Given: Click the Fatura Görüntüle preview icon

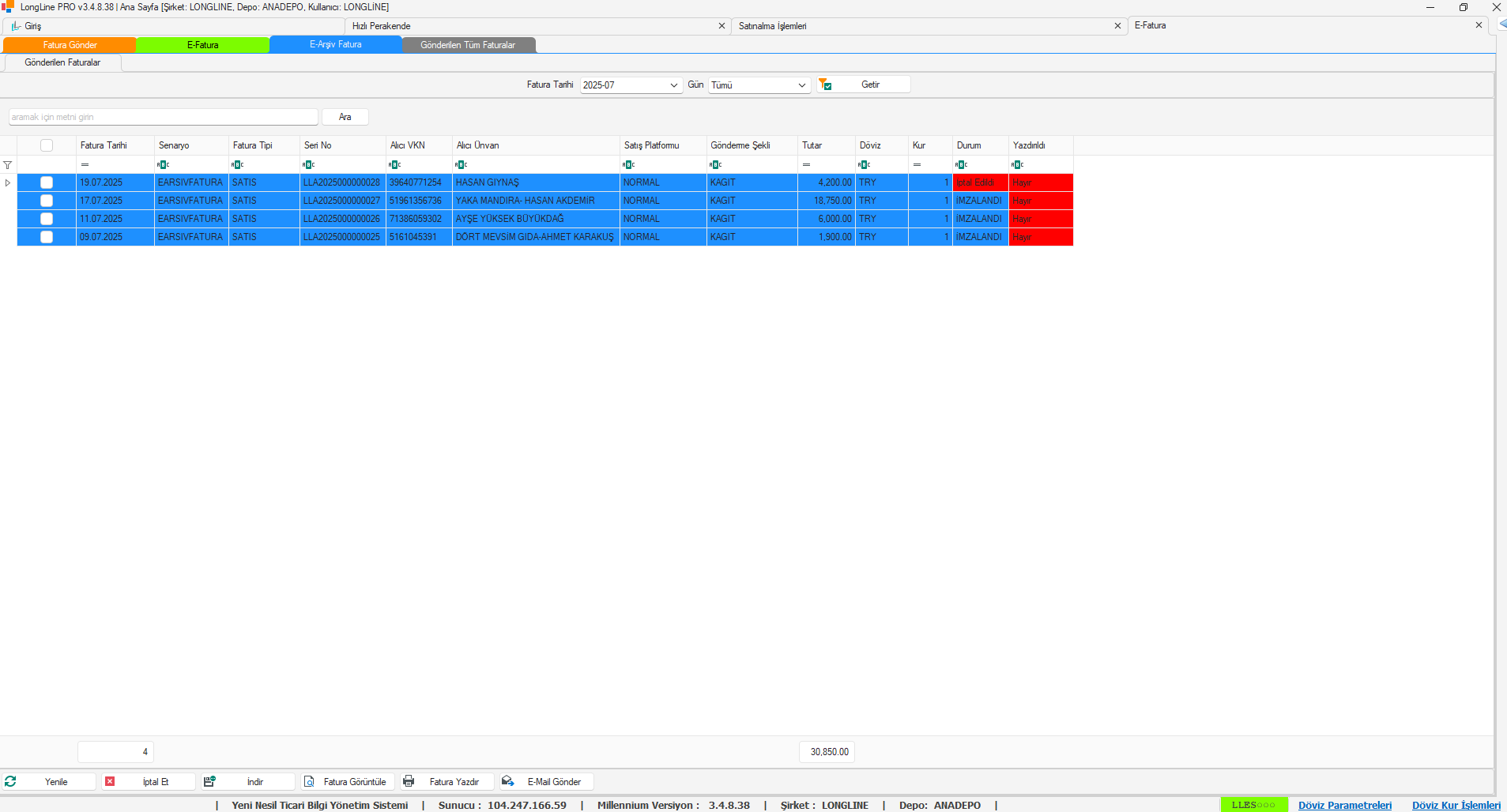Looking at the screenshot, I should pyautogui.click(x=309, y=781).
